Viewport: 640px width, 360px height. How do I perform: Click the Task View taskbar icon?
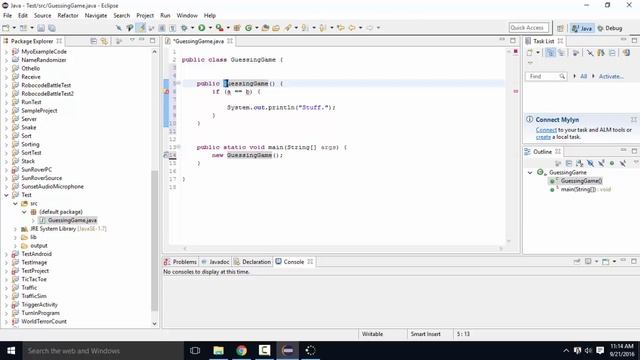(x=195, y=351)
